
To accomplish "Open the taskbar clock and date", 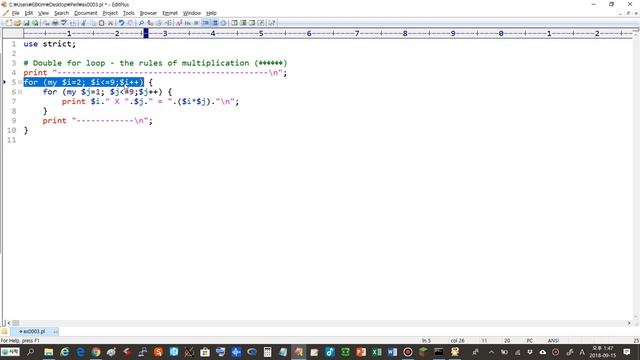I will click(x=602, y=352).
